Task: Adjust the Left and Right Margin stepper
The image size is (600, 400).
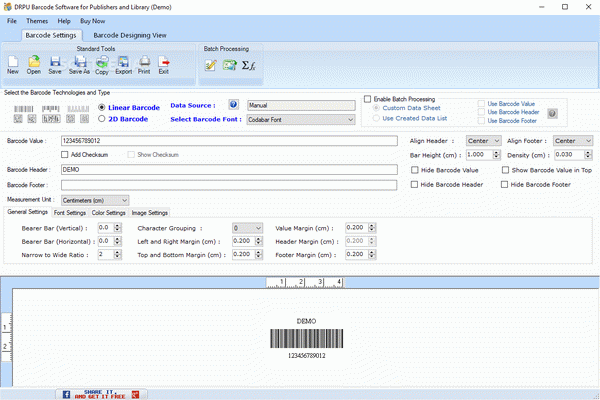Action: point(259,241)
